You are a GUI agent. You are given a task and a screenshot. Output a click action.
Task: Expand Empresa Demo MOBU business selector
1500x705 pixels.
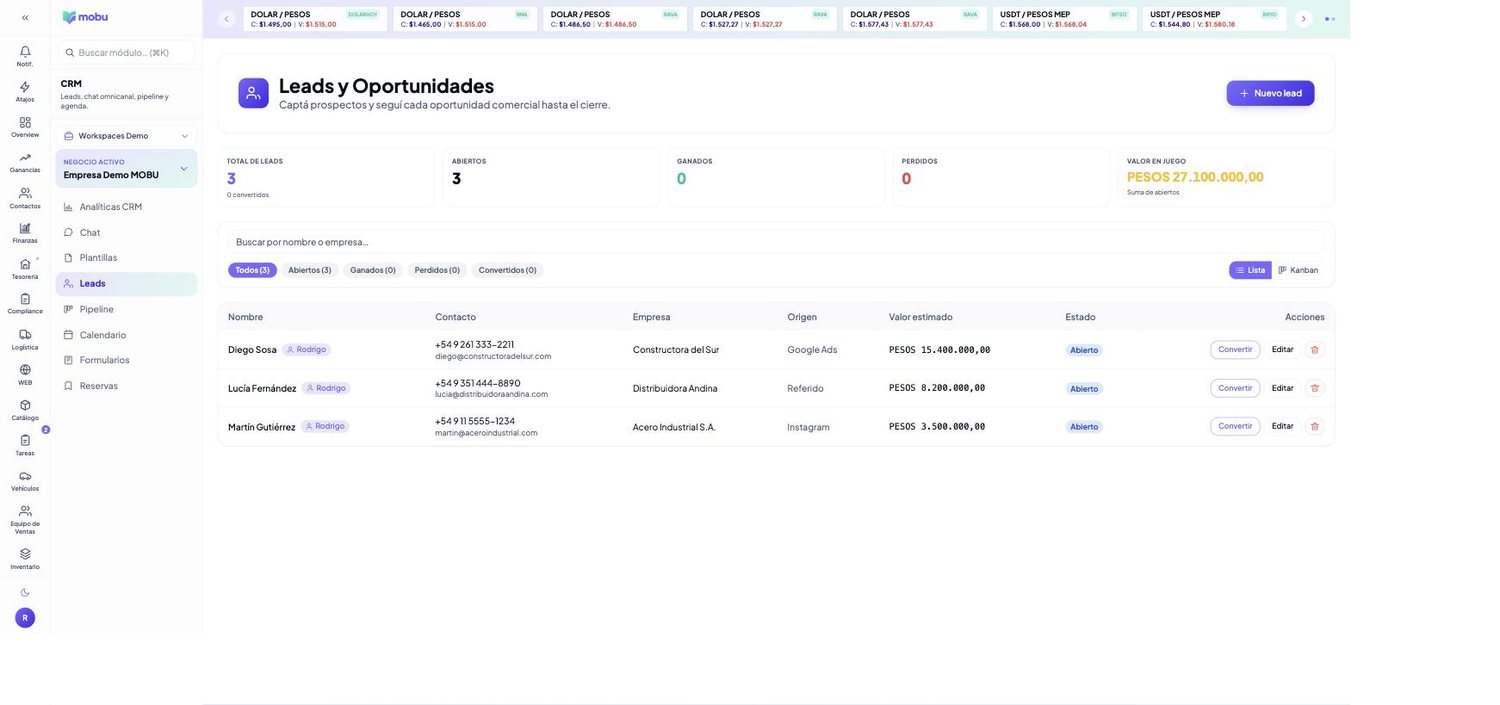coord(126,169)
